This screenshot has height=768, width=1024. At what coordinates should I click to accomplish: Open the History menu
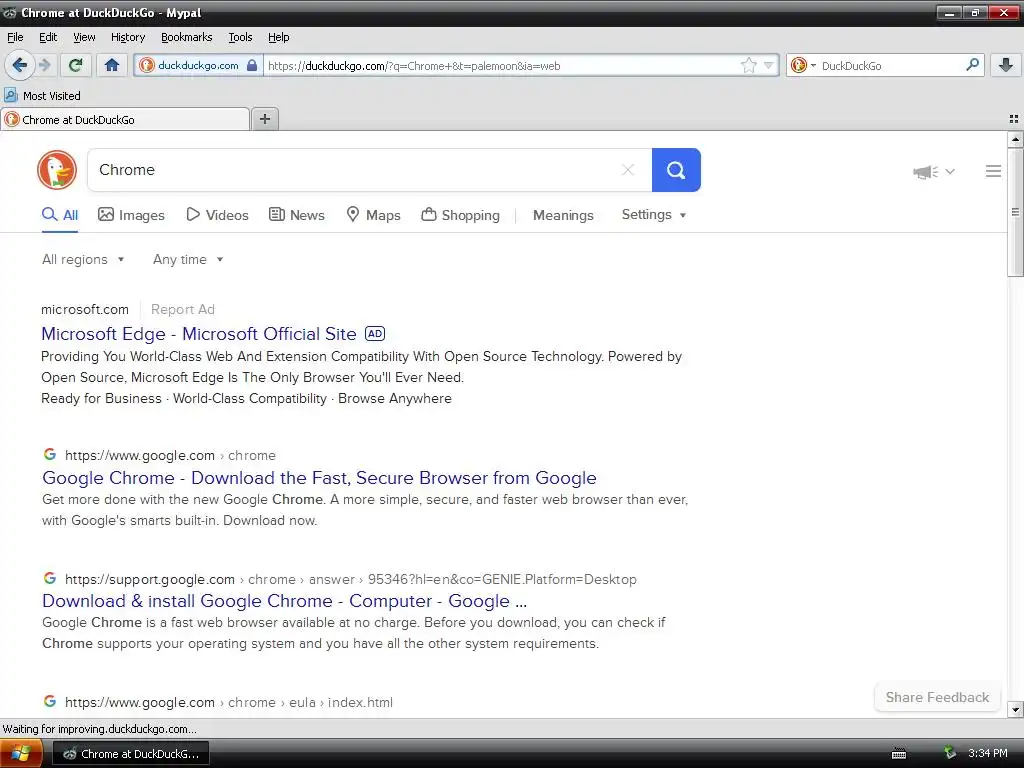click(x=128, y=37)
